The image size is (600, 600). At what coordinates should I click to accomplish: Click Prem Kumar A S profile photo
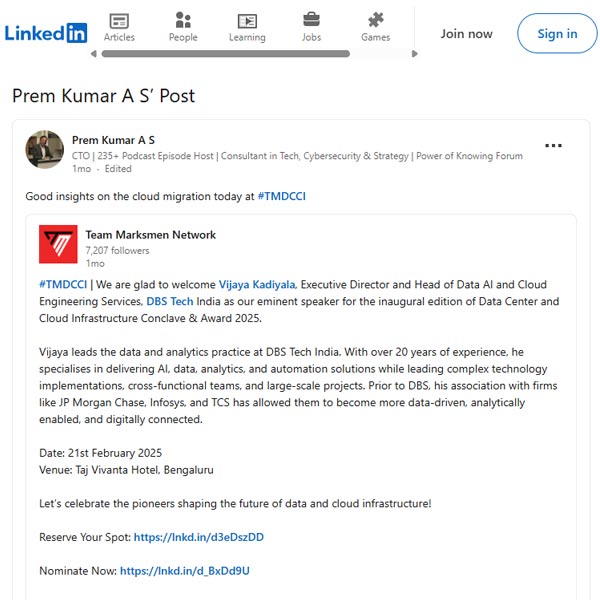[44, 149]
